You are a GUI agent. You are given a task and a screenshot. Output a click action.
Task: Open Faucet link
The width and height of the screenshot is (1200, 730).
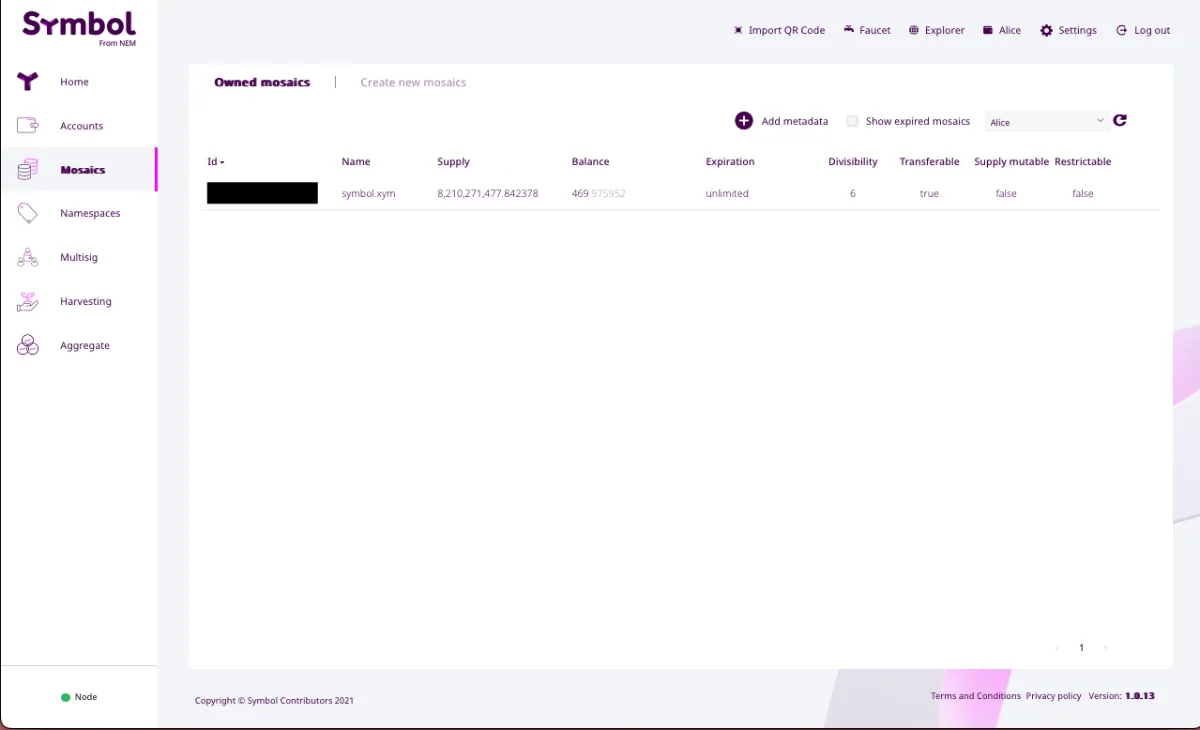pyautogui.click(x=875, y=30)
